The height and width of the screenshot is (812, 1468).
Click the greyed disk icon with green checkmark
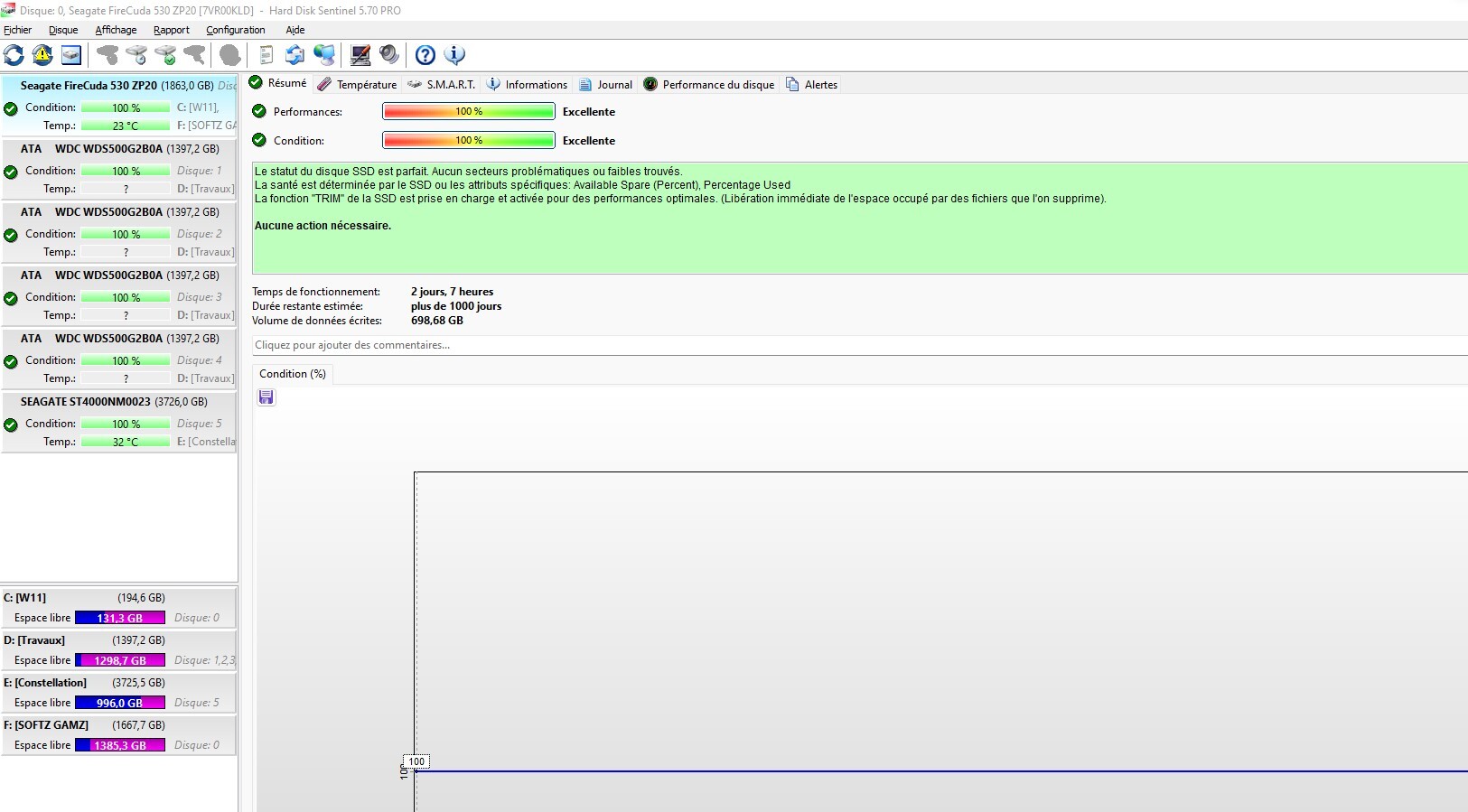click(165, 55)
